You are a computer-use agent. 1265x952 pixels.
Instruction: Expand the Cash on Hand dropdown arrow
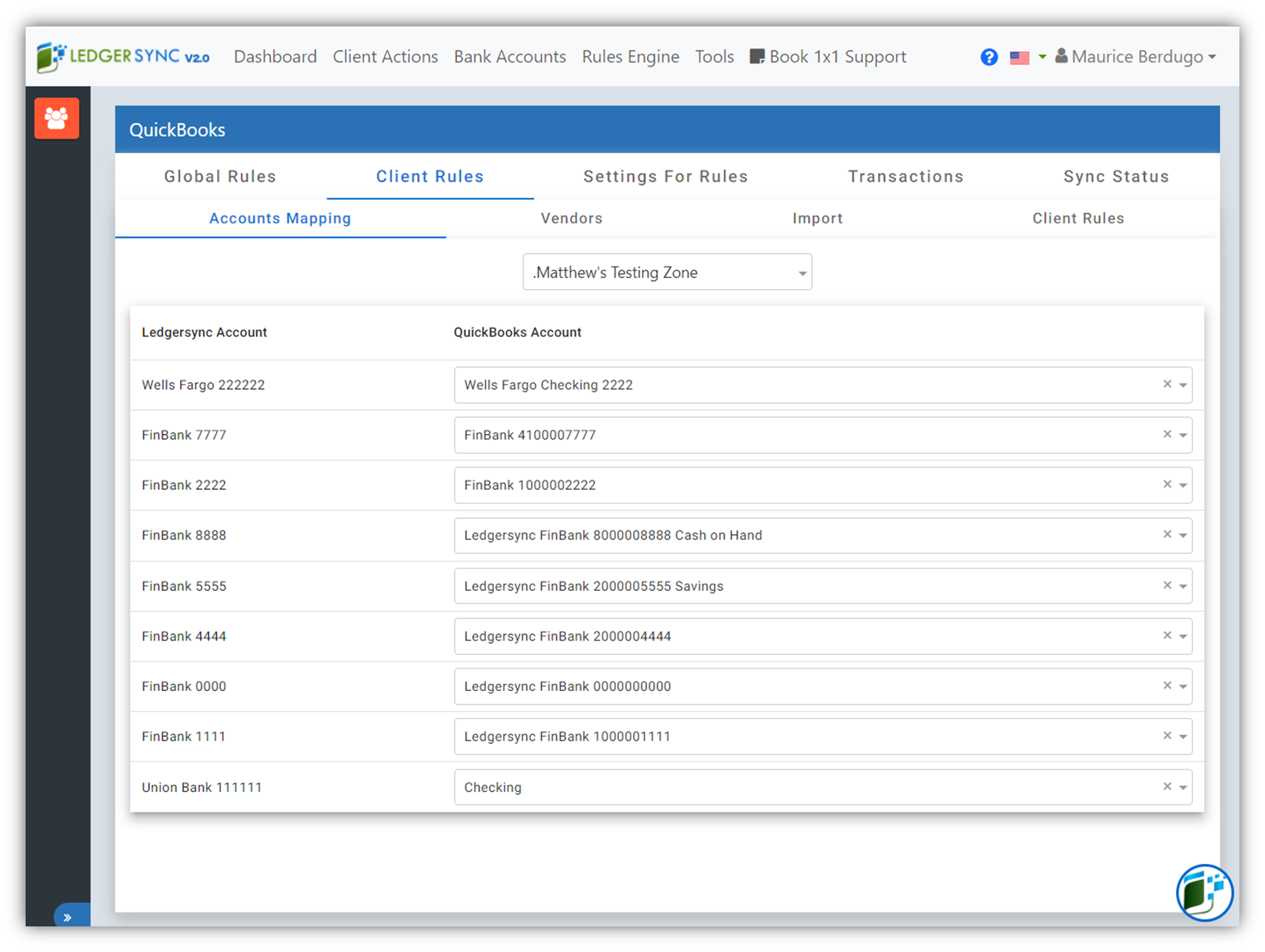pos(1183,536)
